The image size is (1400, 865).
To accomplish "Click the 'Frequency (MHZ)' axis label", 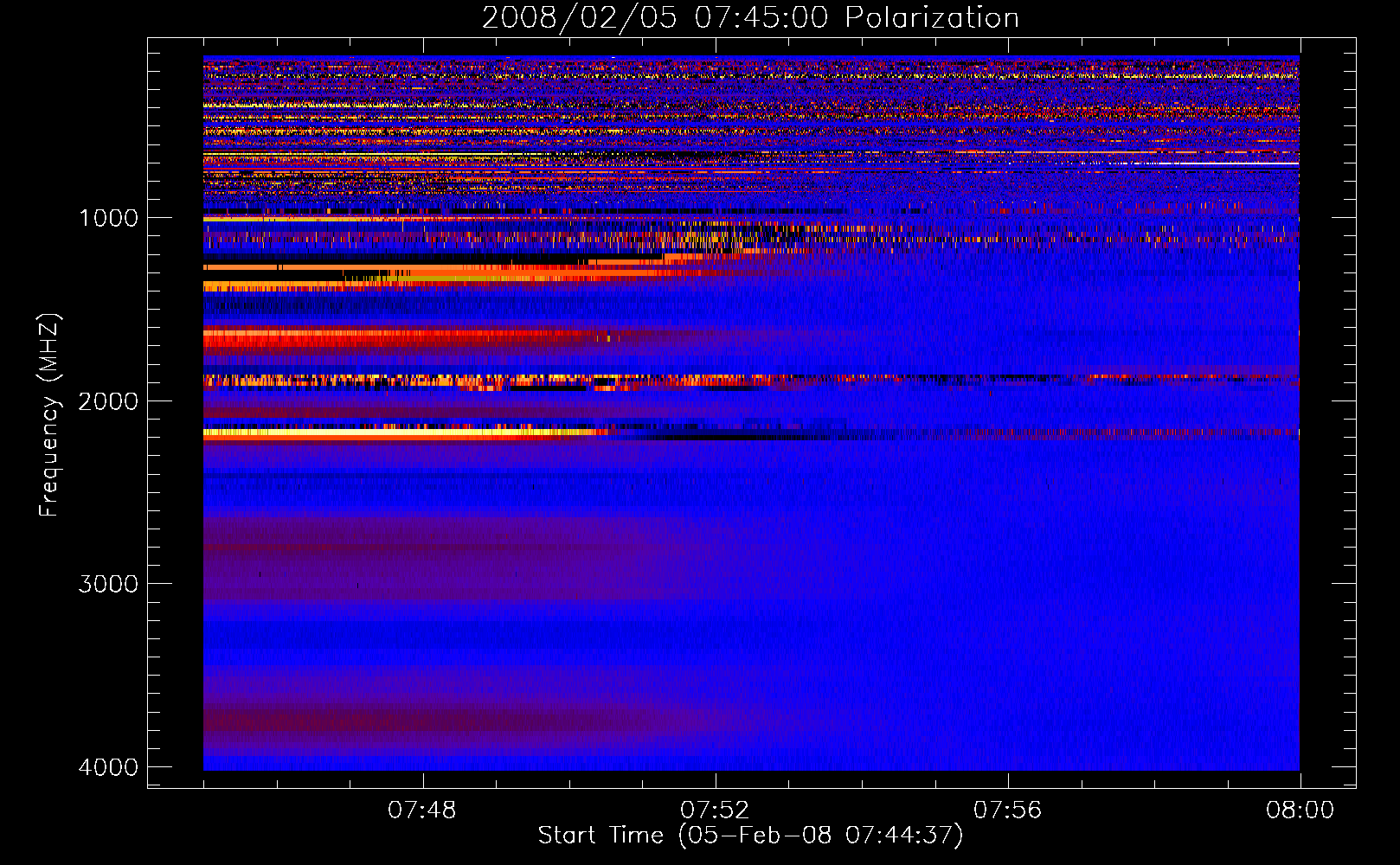I will [48, 415].
